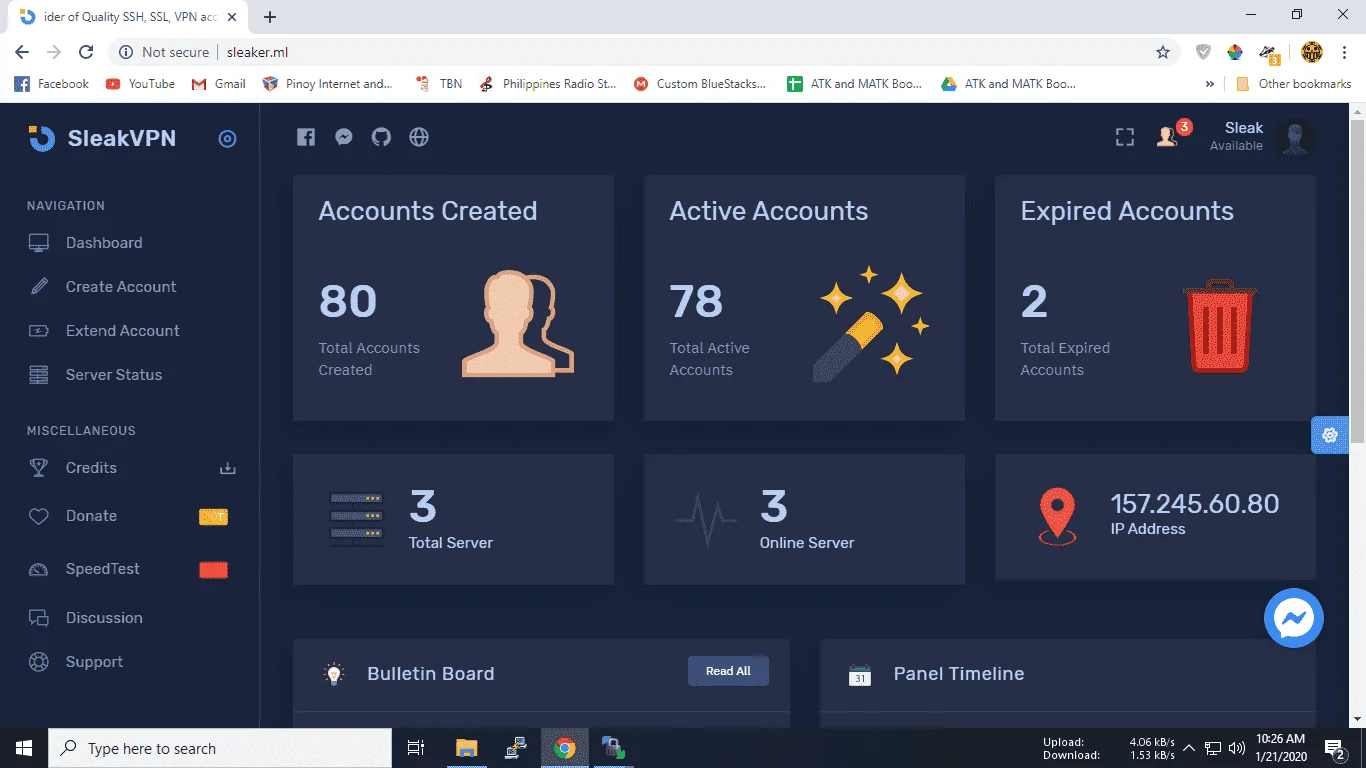Open Create Account page

(x=121, y=287)
